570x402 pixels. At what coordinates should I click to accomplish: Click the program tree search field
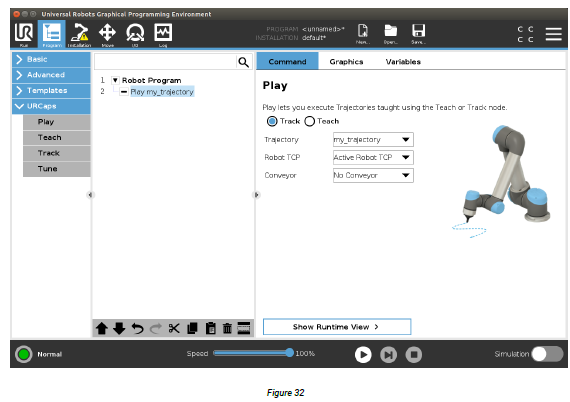point(165,62)
